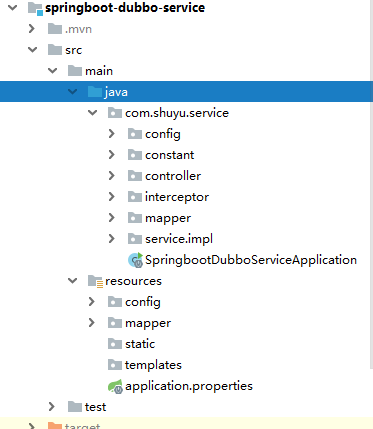
Task: Click the com.shuyu.service package icon
Action: pos(115,113)
